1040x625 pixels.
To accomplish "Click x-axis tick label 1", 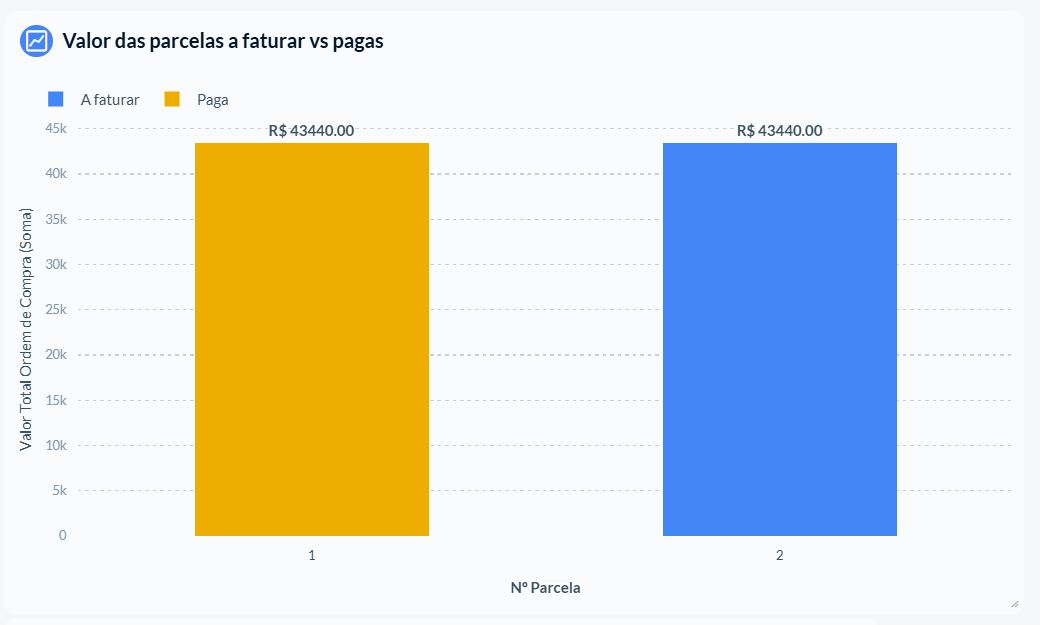I will [312, 555].
